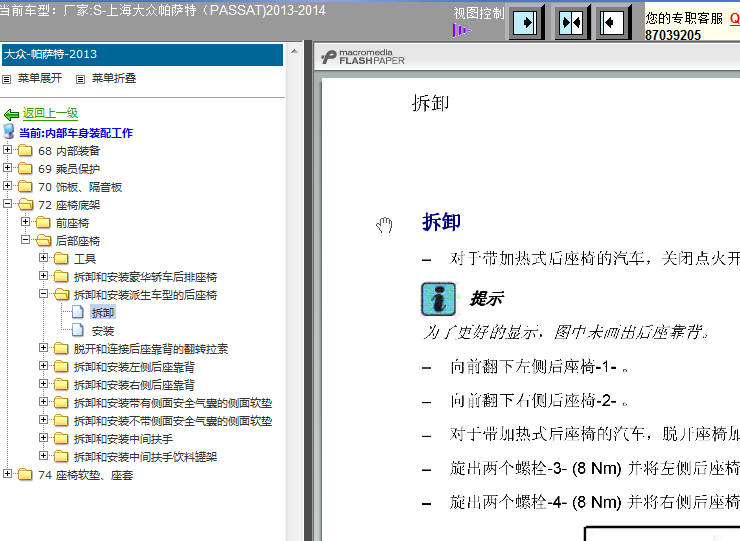This screenshot has height=541, width=740.
Task: Open the 拆卸 tree document
Action: coord(103,313)
